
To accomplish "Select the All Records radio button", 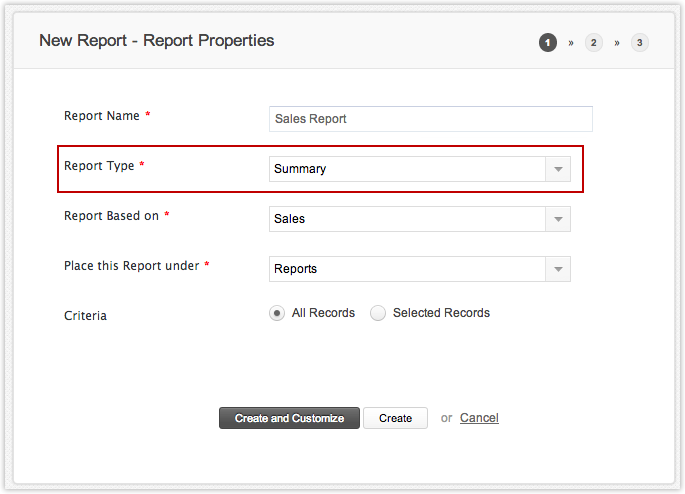I will [x=277, y=313].
